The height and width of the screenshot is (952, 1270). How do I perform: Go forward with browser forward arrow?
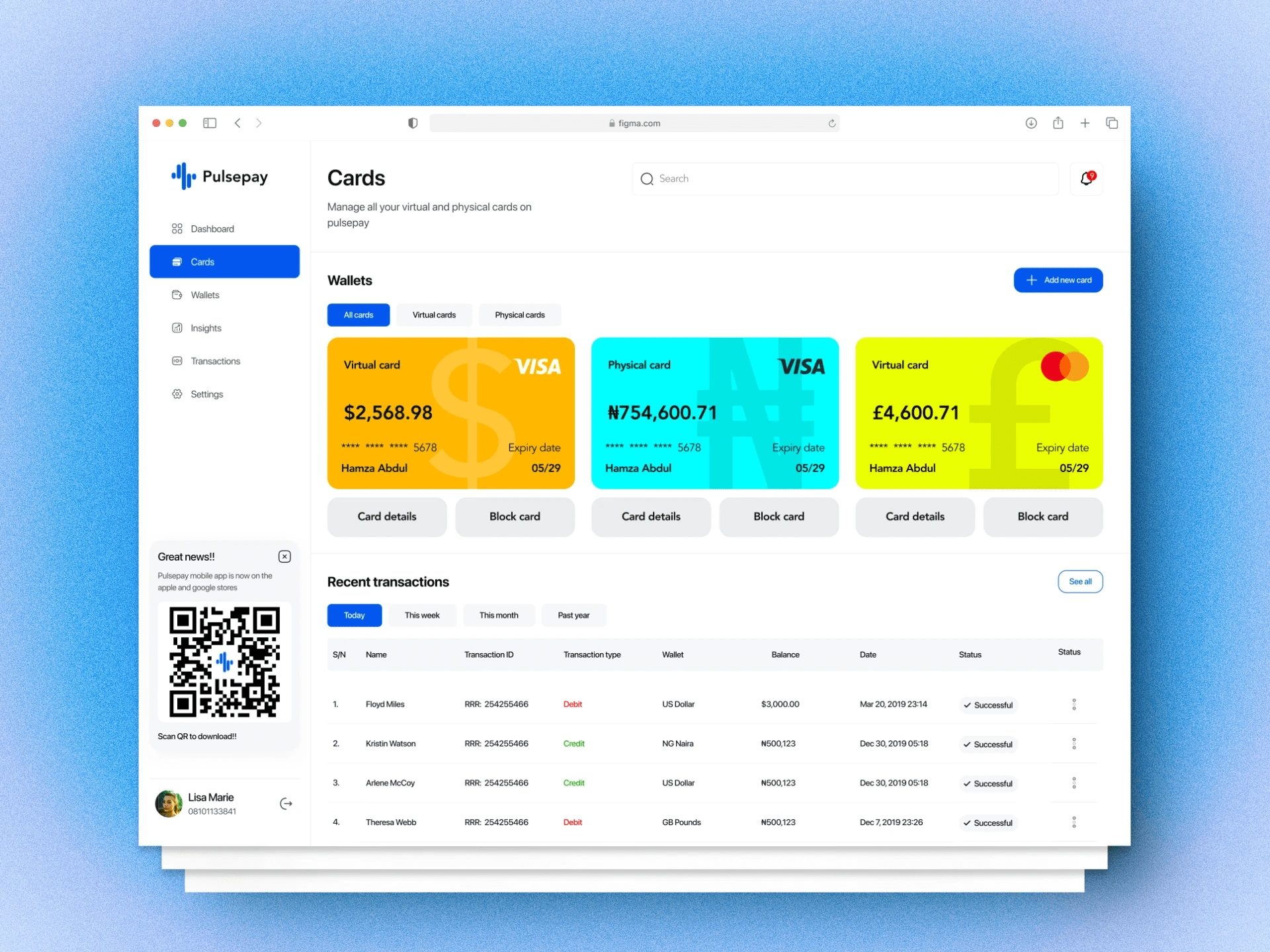click(x=259, y=123)
